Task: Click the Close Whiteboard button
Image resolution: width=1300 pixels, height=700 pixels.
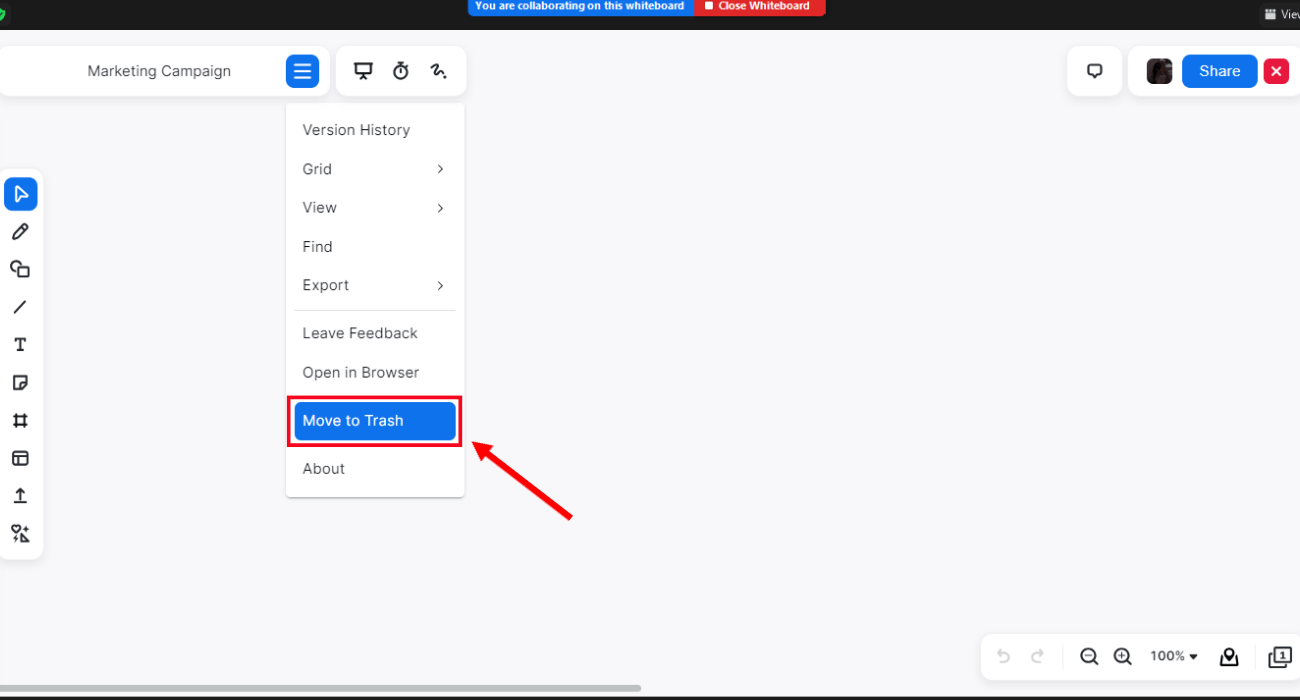Action: 759,6
